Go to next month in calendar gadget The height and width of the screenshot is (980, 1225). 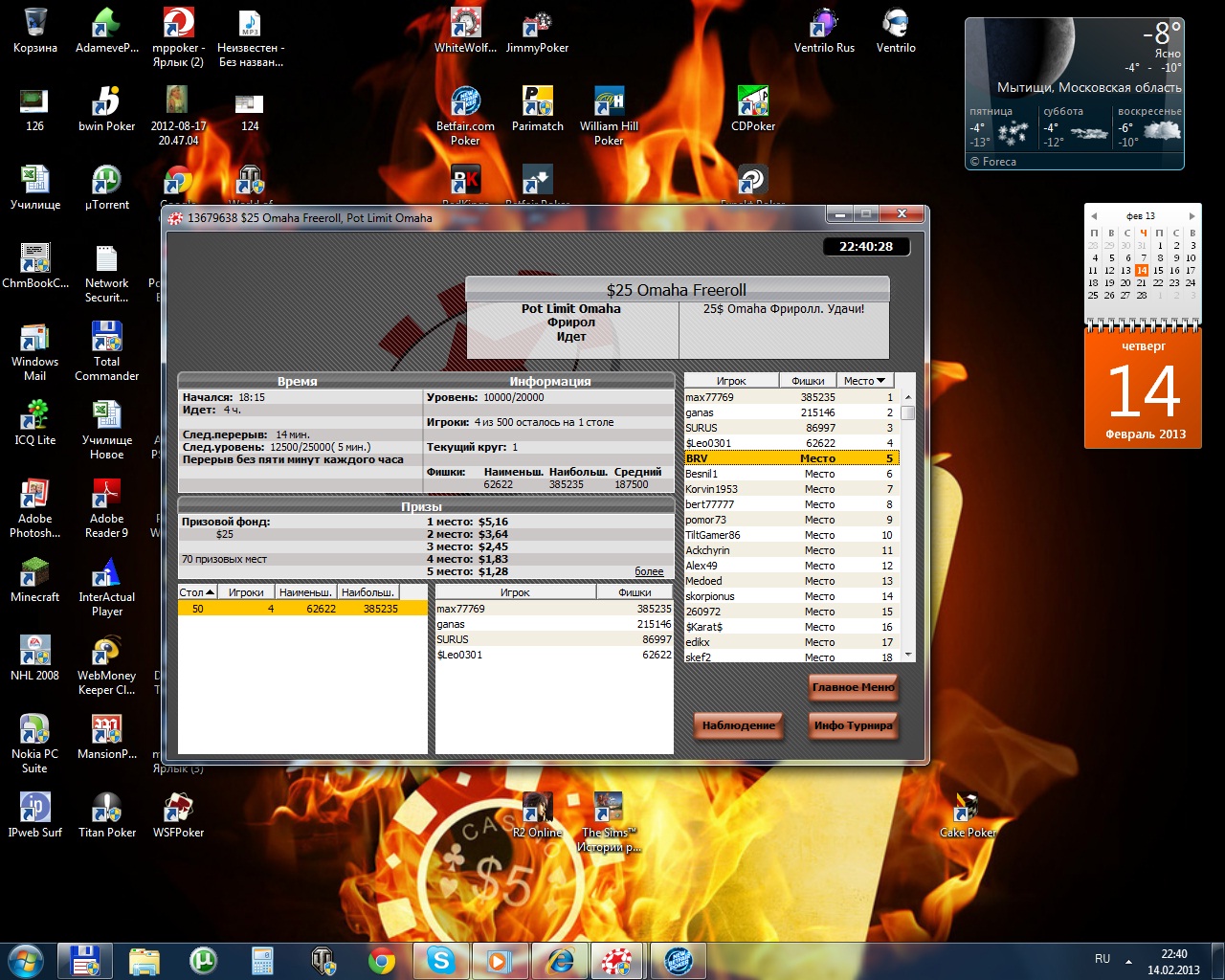(x=1192, y=216)
